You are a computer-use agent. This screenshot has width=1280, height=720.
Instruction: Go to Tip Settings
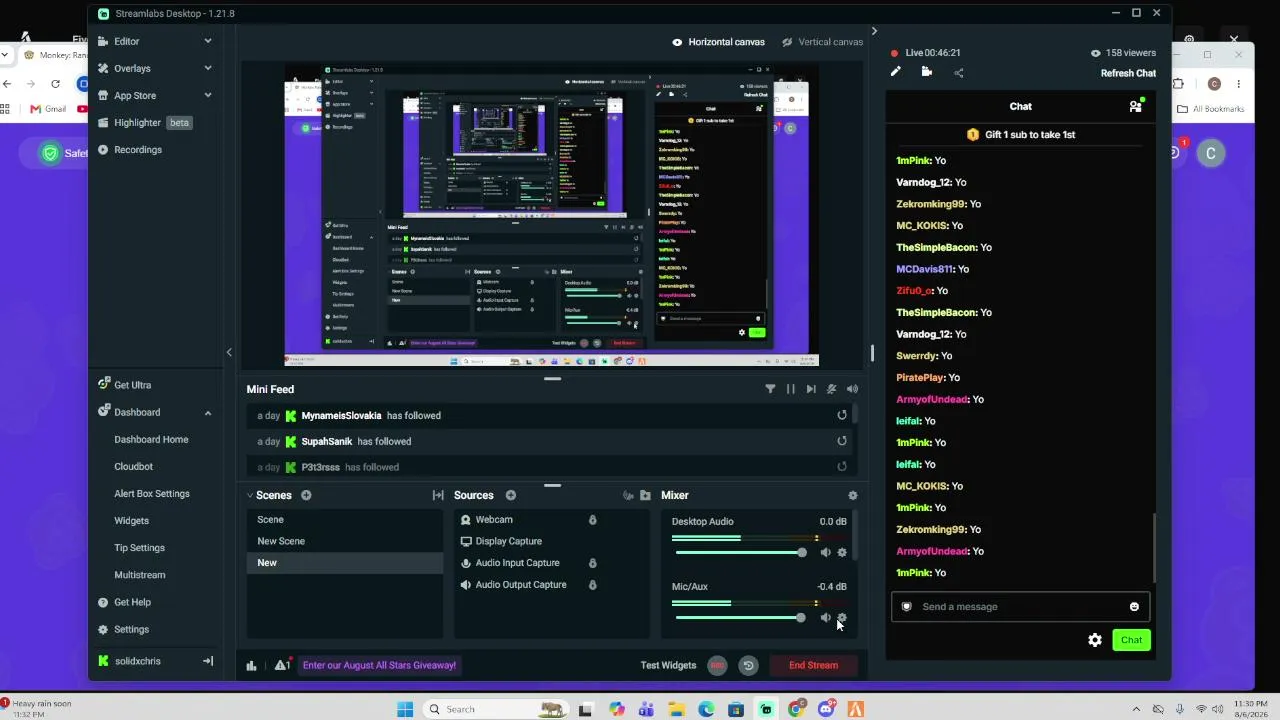pyautogui.click(x=139, y=548)
